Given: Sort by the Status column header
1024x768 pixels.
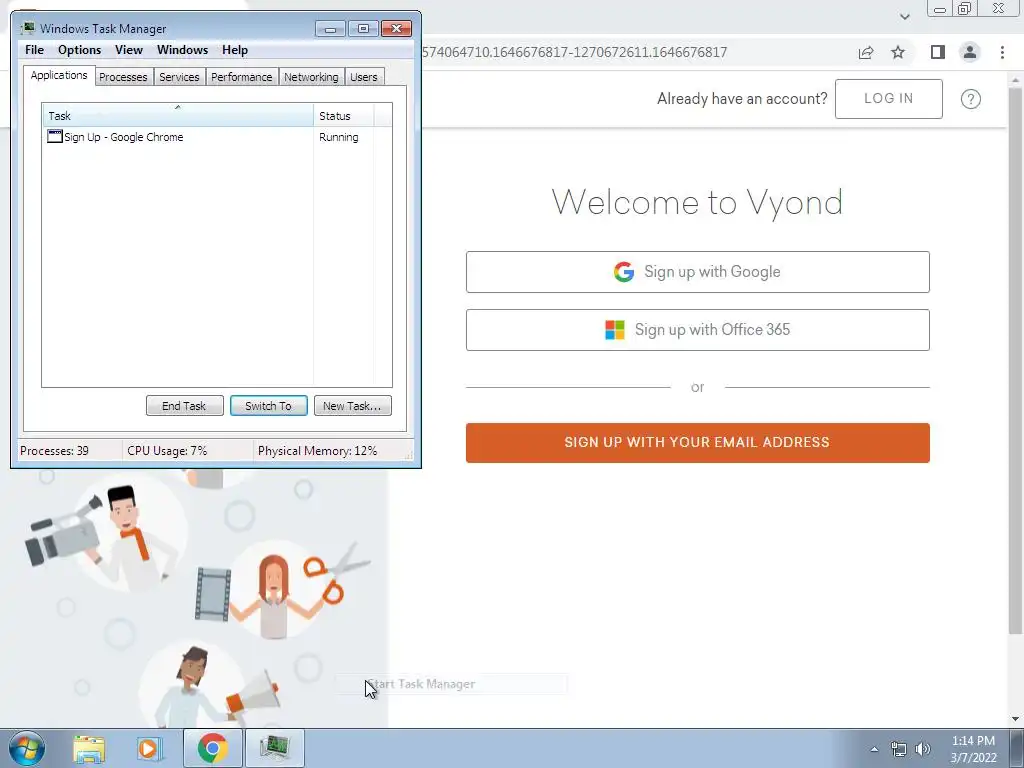Looking at the screenshot, I should click(x=344, y=116).
